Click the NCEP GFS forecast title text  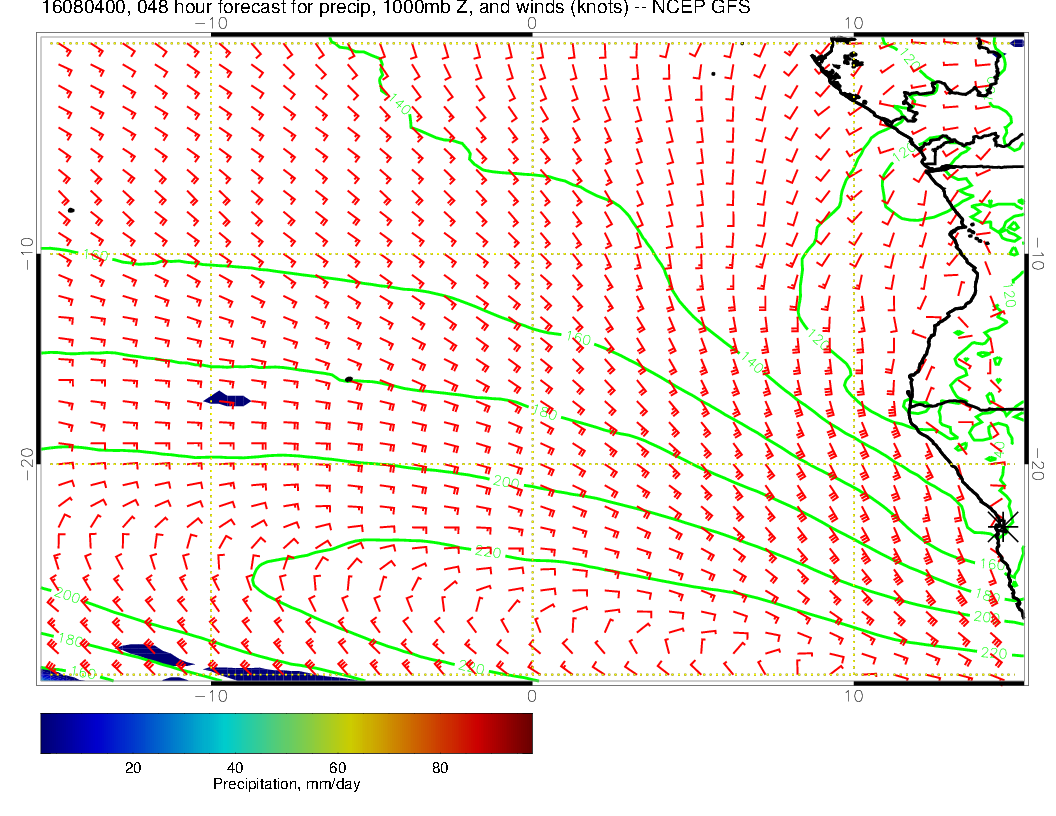396,7
